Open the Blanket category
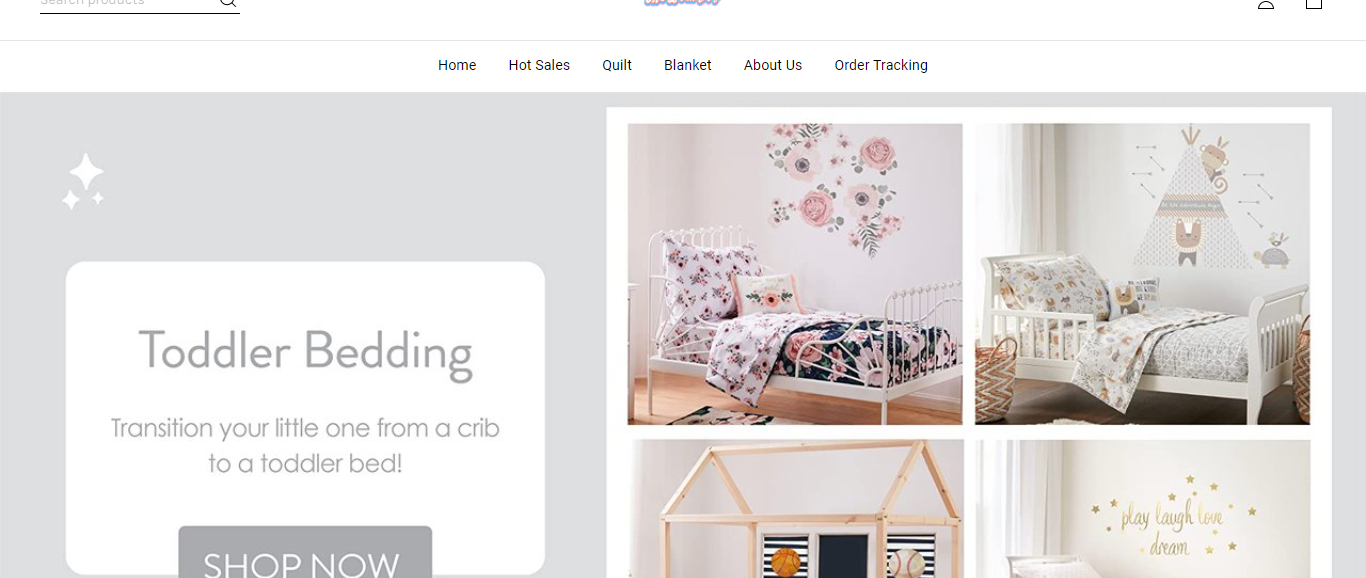The width and height of the screenshot is (1366, 578). pyautogui.click(x=688, y=65)
